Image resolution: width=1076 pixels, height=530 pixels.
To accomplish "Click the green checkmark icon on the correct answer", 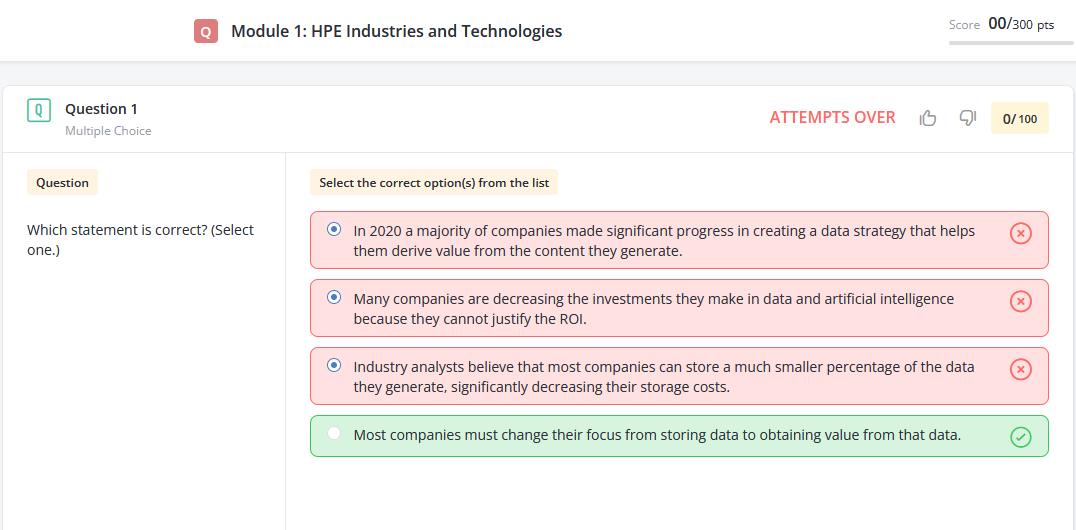I will tap(1020, 436).
